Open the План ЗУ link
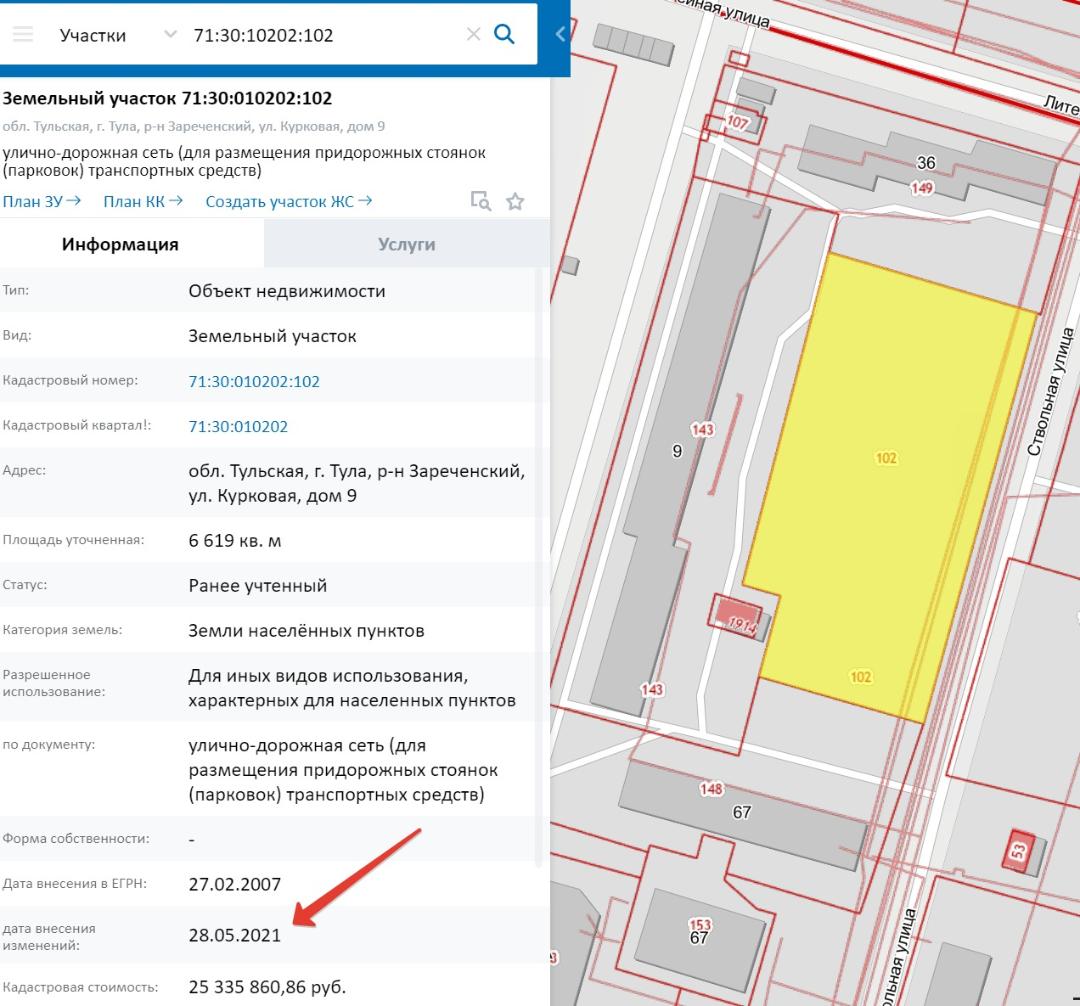 [x=41, y=201]
